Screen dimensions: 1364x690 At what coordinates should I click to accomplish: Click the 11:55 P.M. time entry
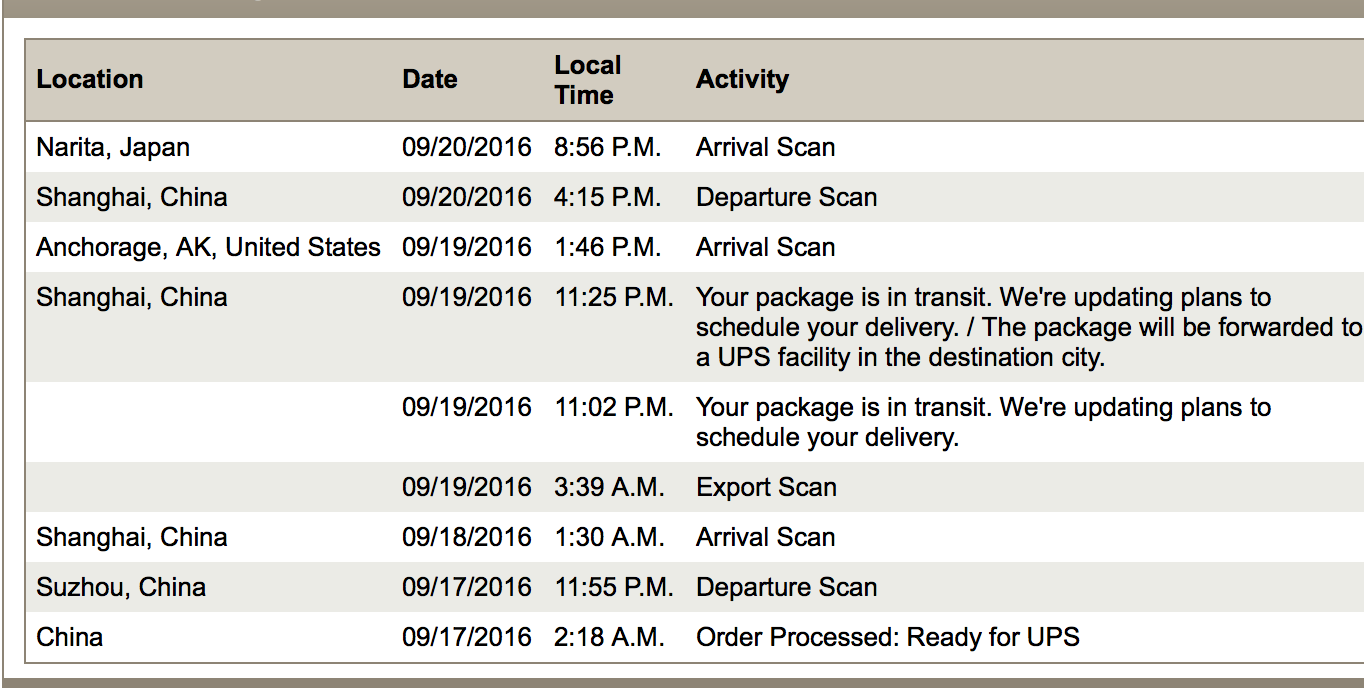613,588
